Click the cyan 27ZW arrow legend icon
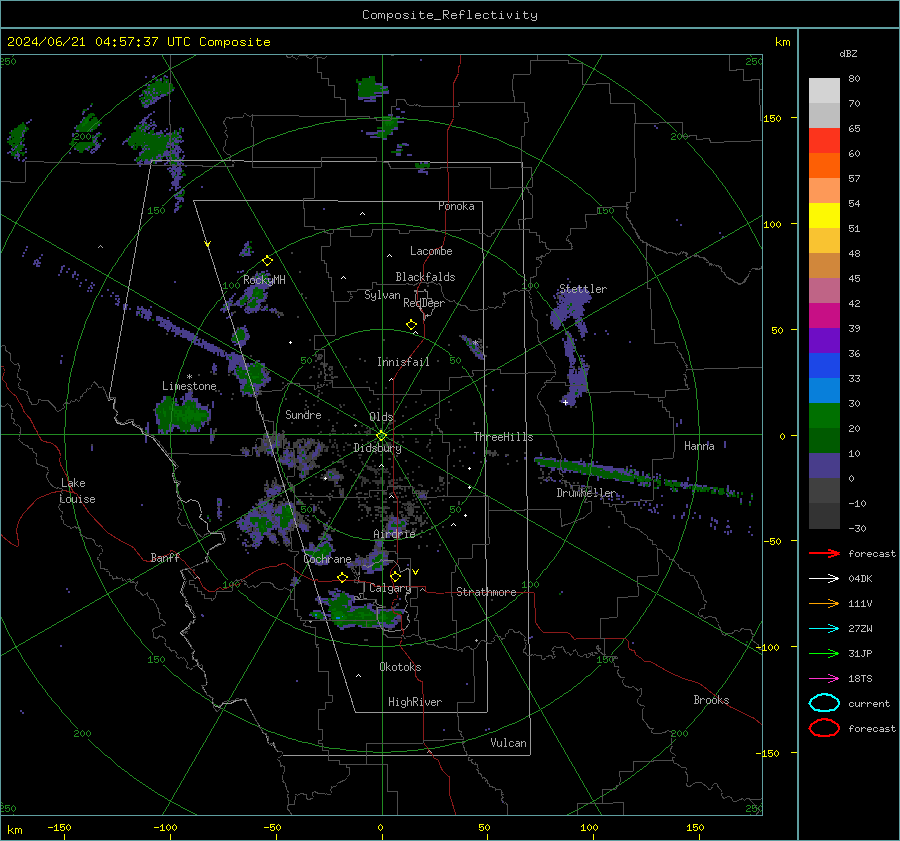Screen dimensions: 900x841 pos(824,629)
